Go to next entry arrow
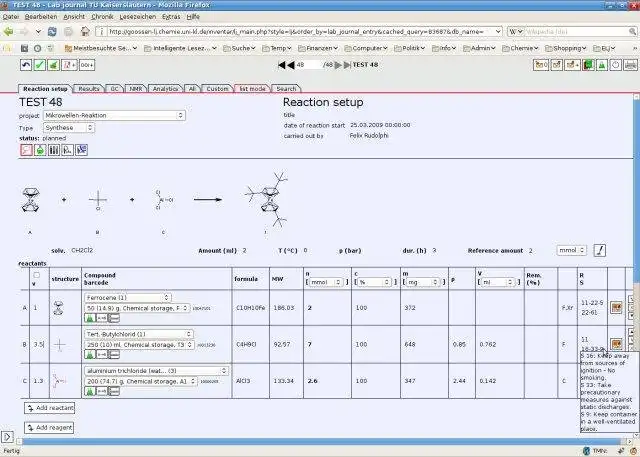640x457 pixels. [338, 65]
